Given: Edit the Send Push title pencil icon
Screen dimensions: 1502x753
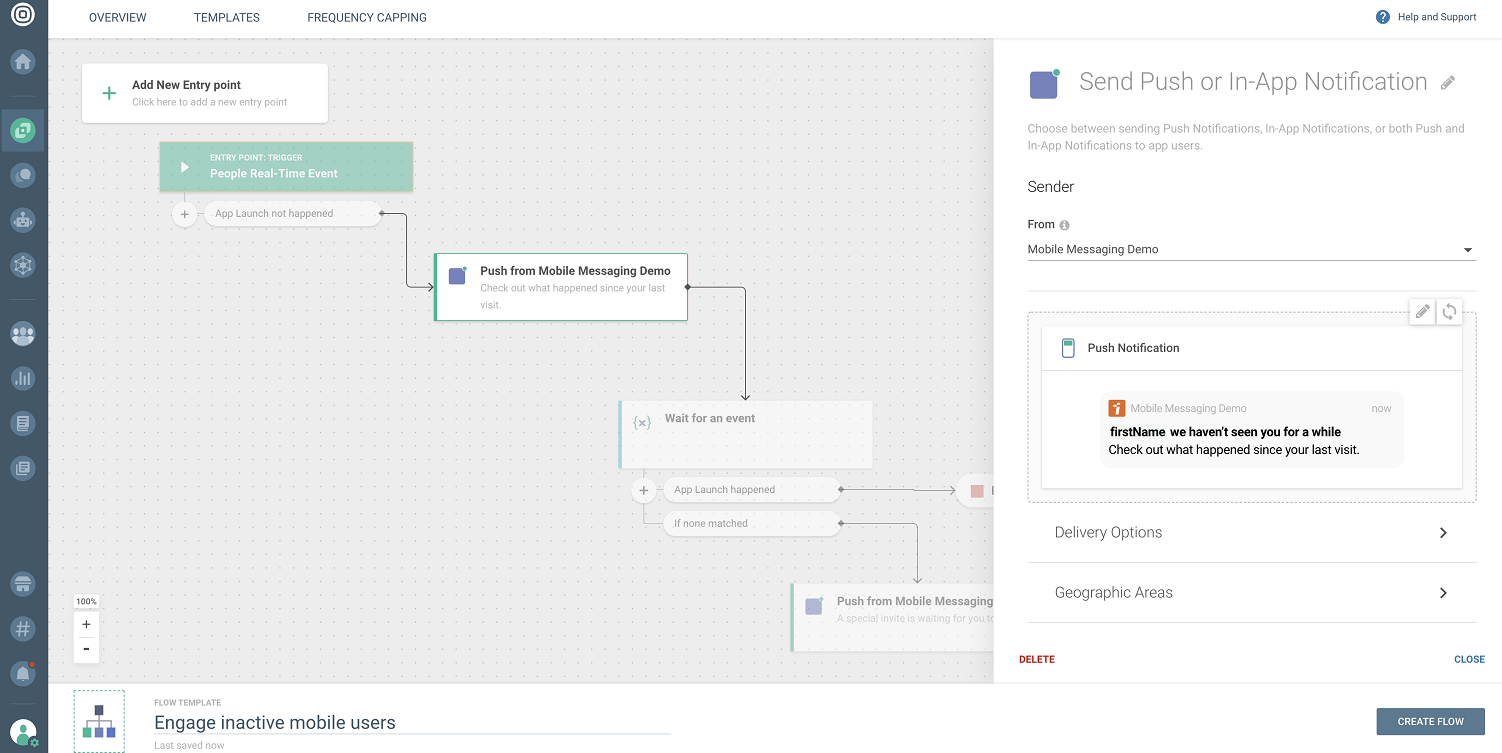Looking at the screenshot, I should click(1448, 83).
